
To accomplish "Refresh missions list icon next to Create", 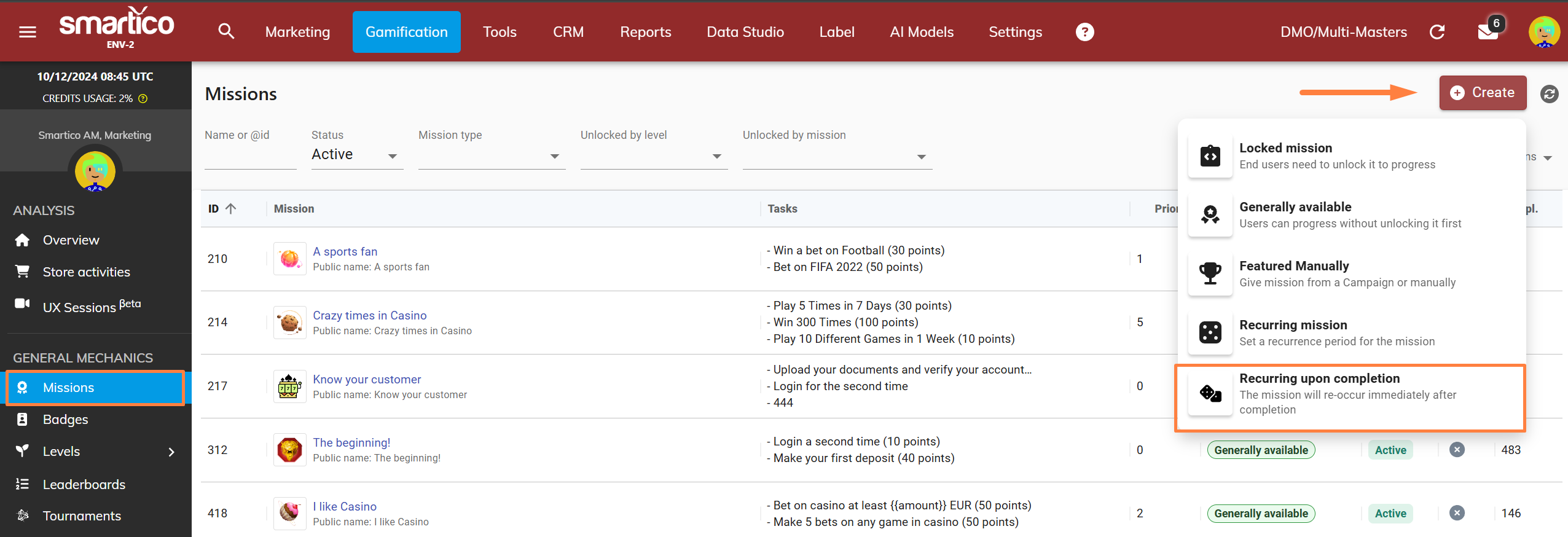I will (1549, 94).
